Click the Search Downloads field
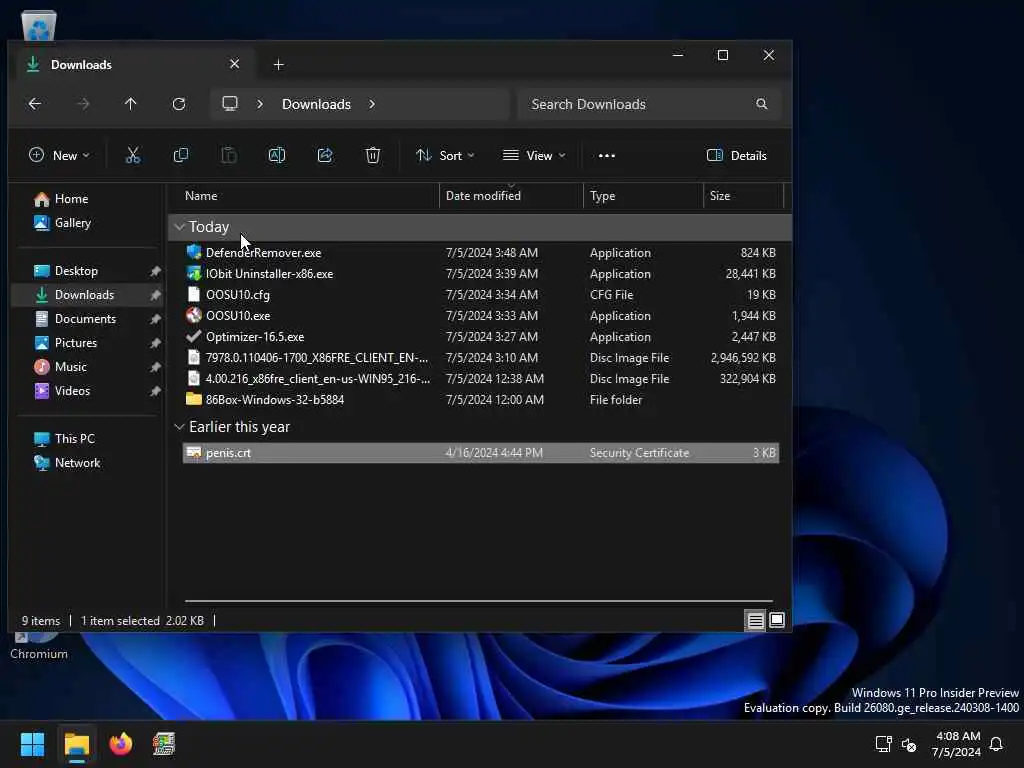 (x=649, y=104)
